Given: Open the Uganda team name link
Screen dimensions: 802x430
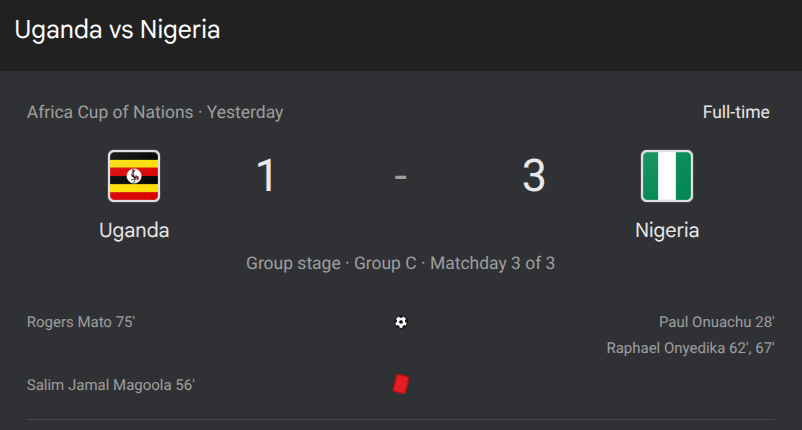Looking at the screenshot, I should 134,230.
